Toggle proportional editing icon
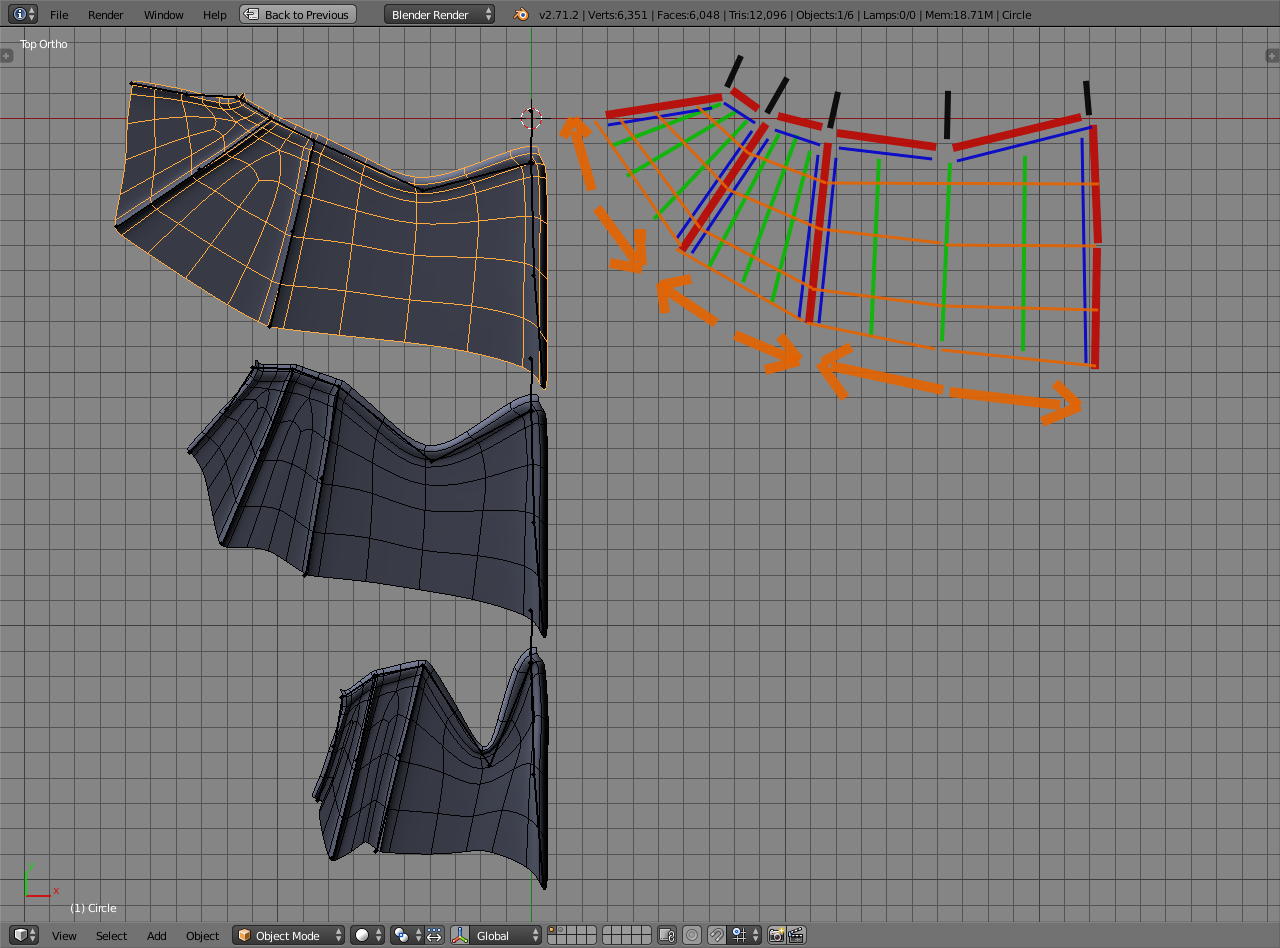The width and height of the screenshot is (1280, 948). (x=692, y=935)
